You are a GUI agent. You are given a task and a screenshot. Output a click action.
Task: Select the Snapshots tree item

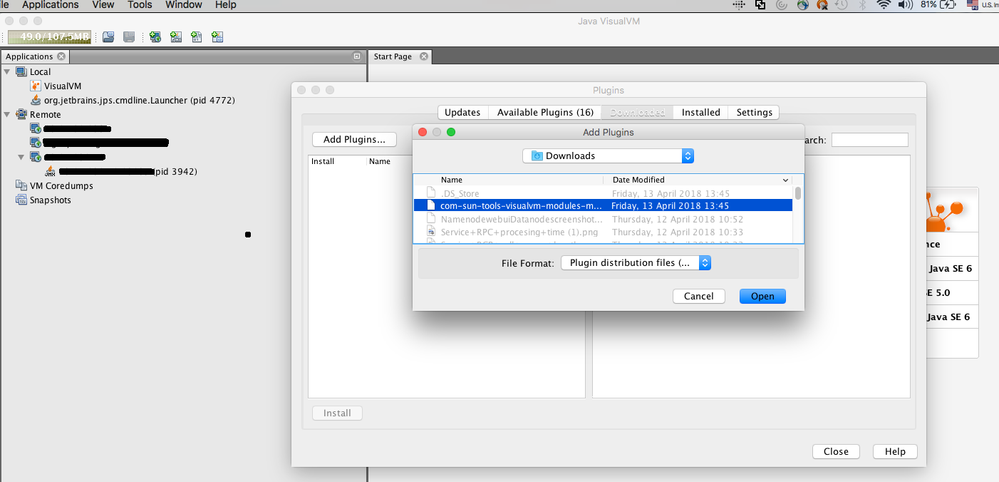tap(50, 200)
